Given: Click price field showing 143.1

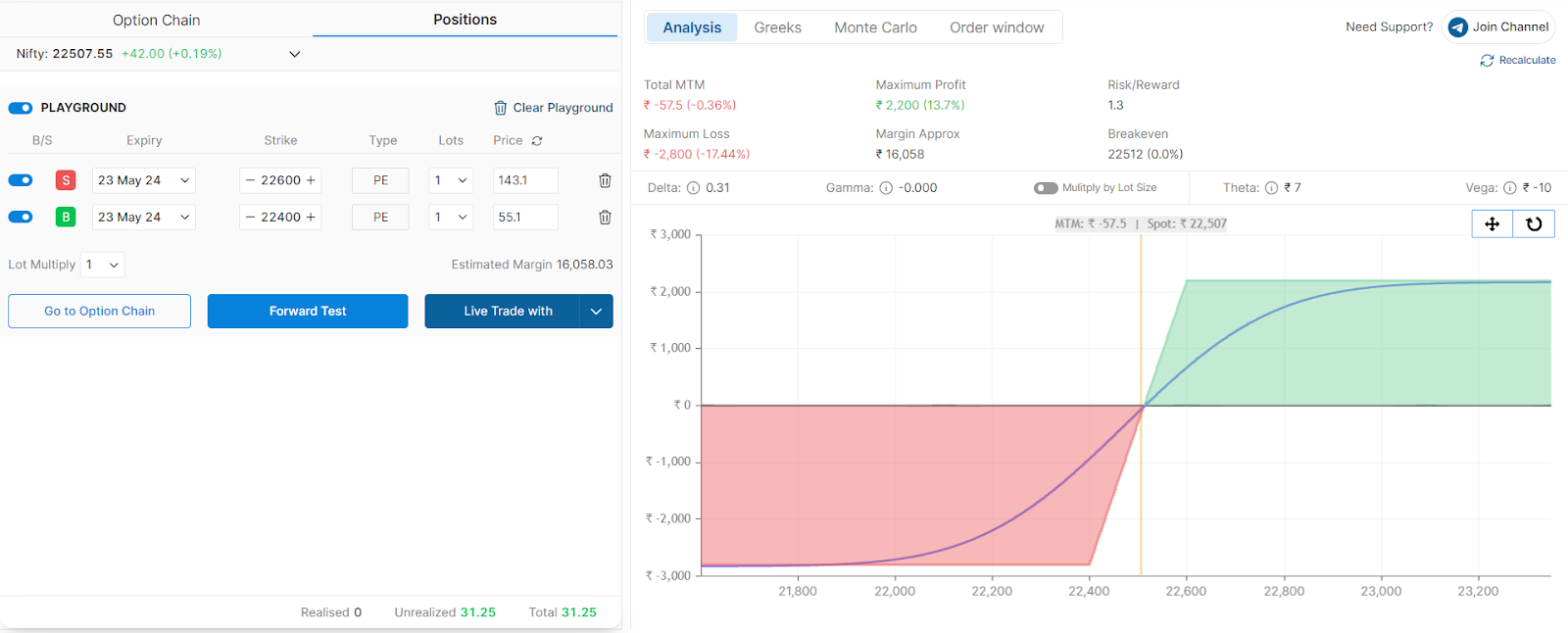Looking at the screenshot, I should point(525,180).
